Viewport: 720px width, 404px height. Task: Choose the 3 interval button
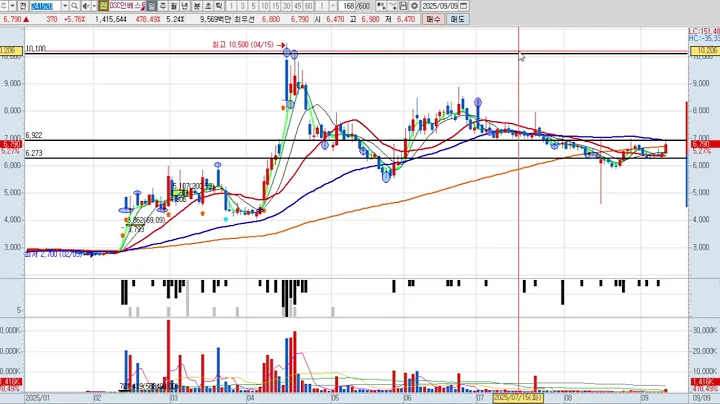pos(242,6)
